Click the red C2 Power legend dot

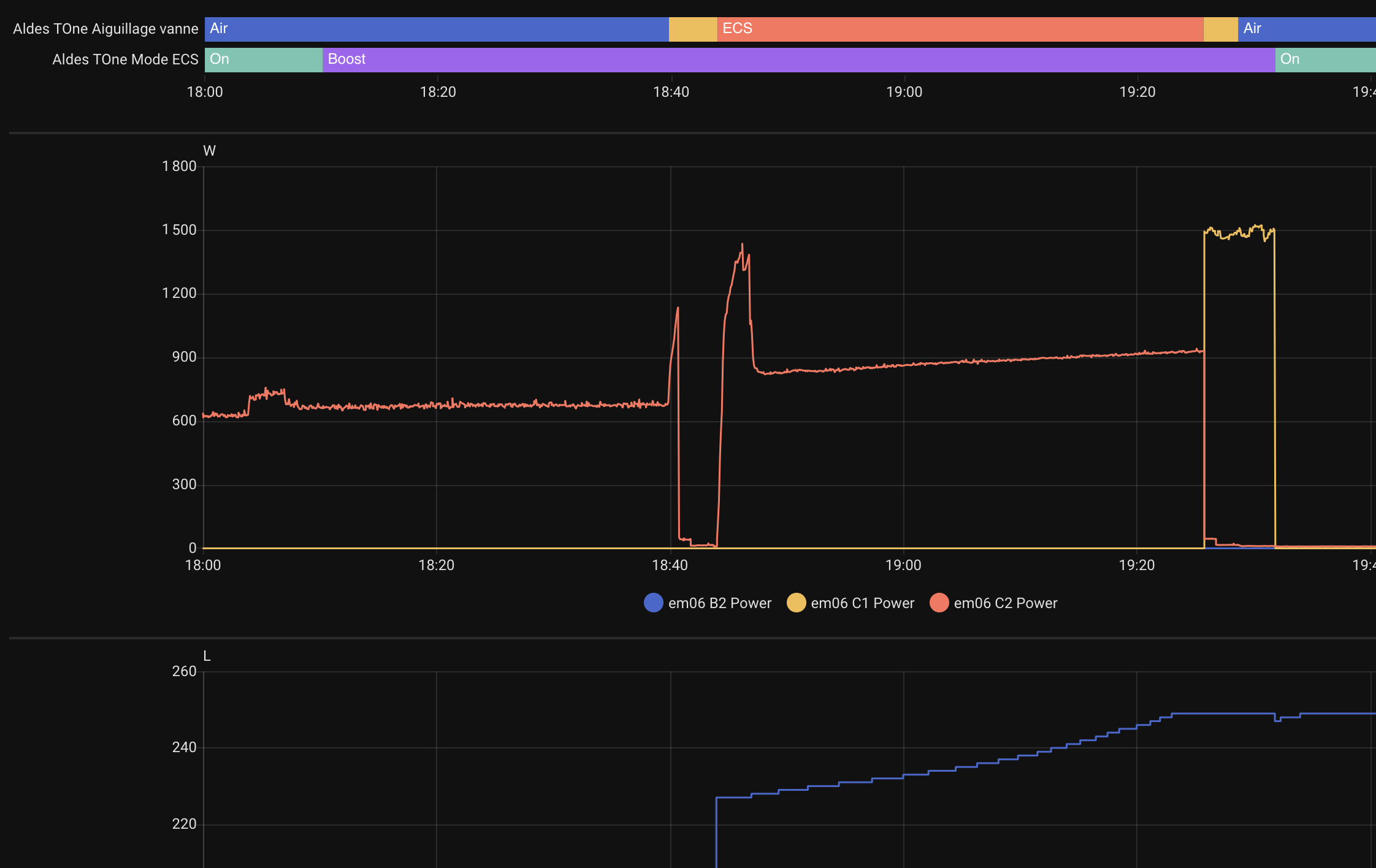click(939, 603)
